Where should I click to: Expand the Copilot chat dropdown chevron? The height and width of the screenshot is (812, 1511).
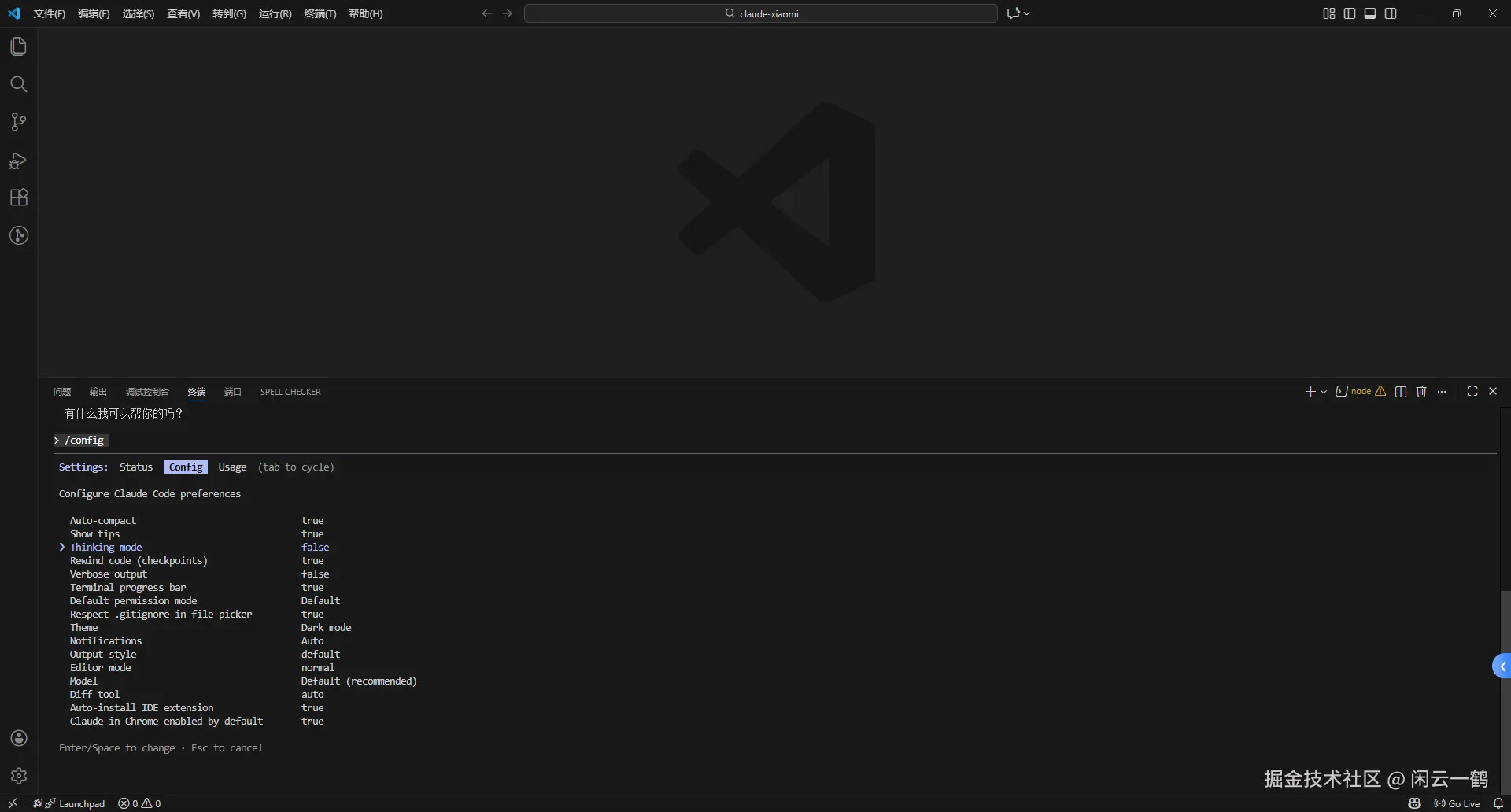click(1026, 13)
